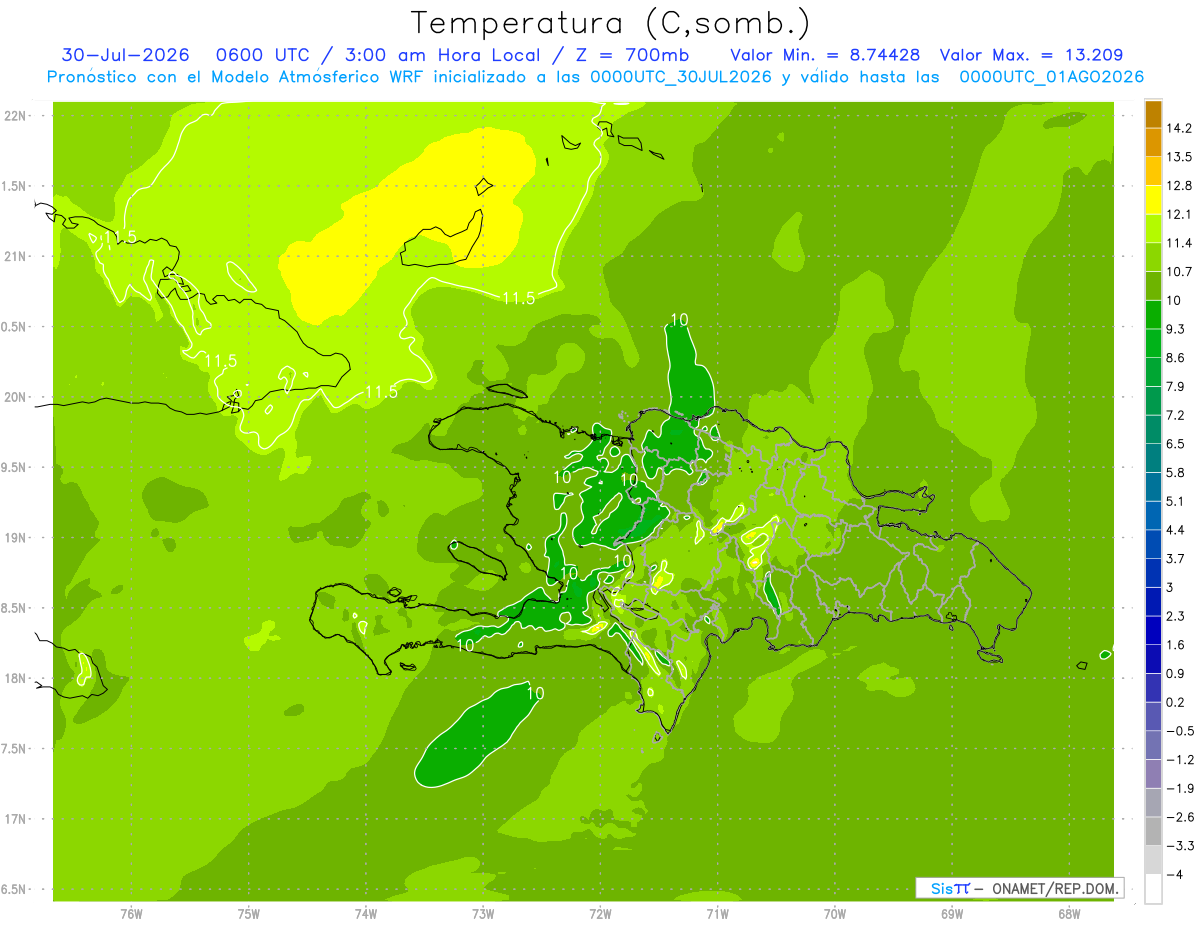Click the "13.5" colorbar value
Viewport: 1200px width, 927px height.
(1178, 157)
